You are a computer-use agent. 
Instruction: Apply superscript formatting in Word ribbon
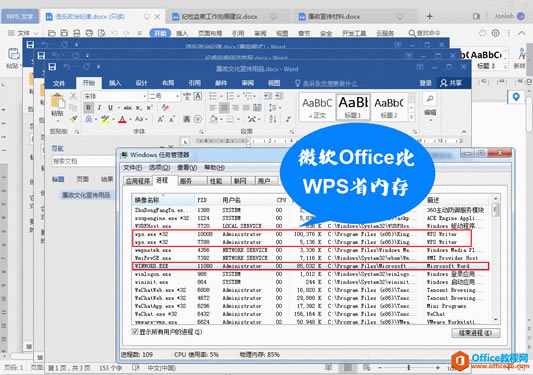click(x=149, y=108)
